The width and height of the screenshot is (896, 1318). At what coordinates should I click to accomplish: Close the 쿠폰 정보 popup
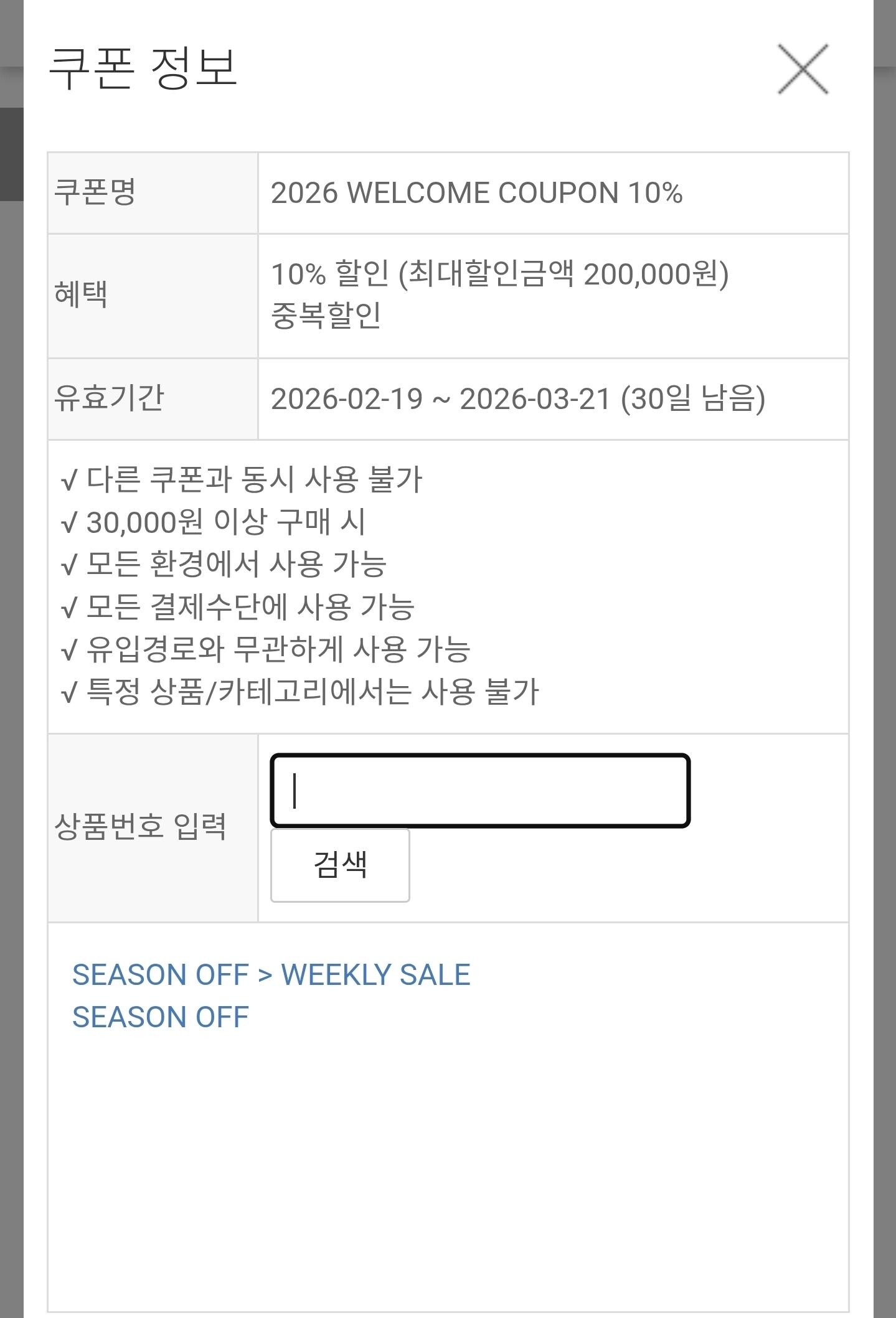click(x=803, y=69)
